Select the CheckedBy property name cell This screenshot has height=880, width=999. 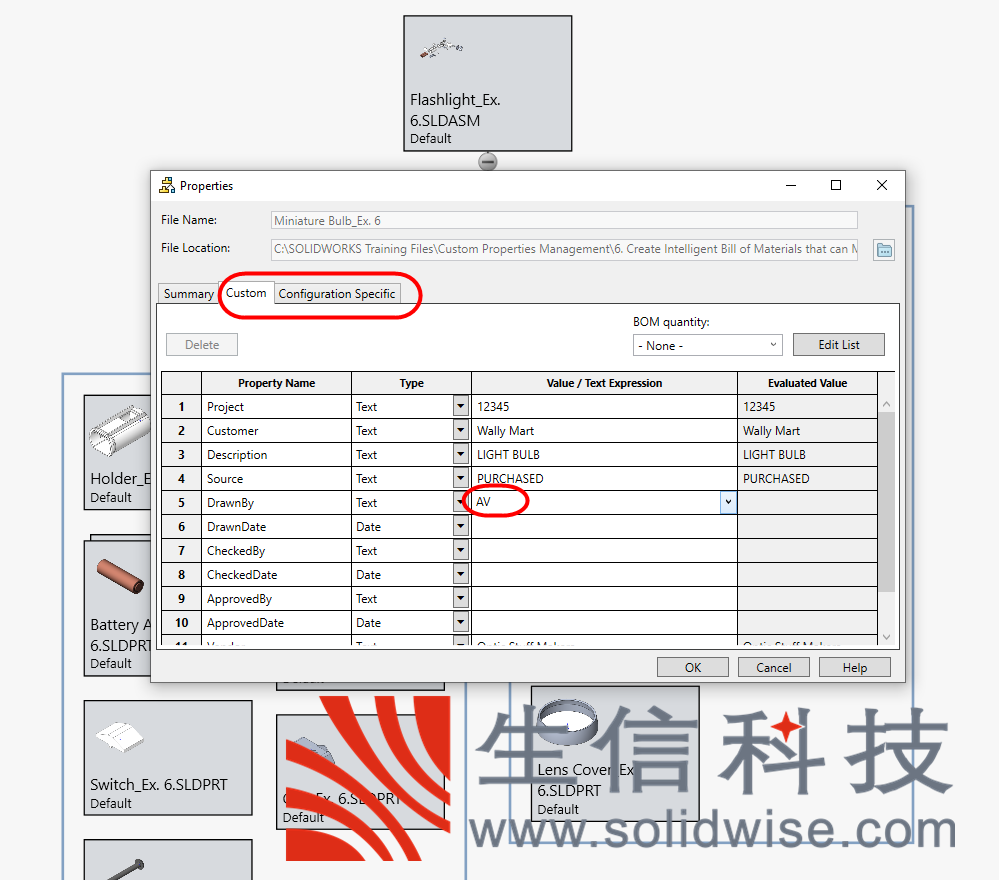click(x=276, y=551)
